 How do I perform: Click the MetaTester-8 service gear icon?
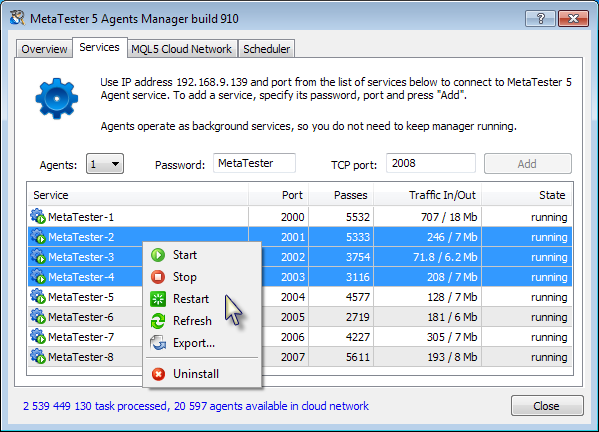pos(38,356)
